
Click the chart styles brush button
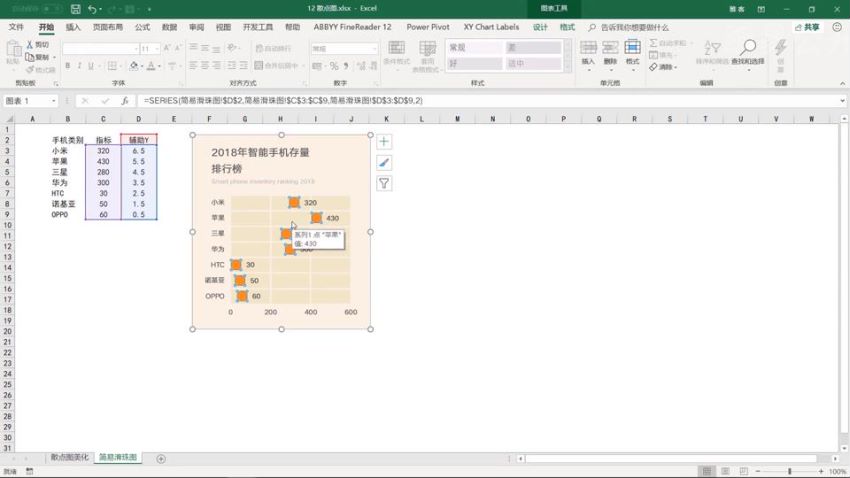384,163
